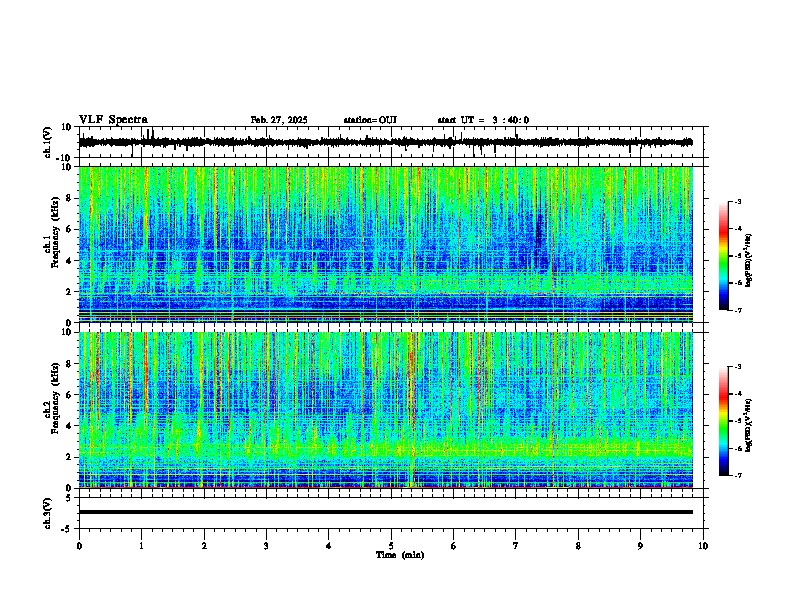
Task: Click time axis tick label "0"
Action: pos(79,546)
